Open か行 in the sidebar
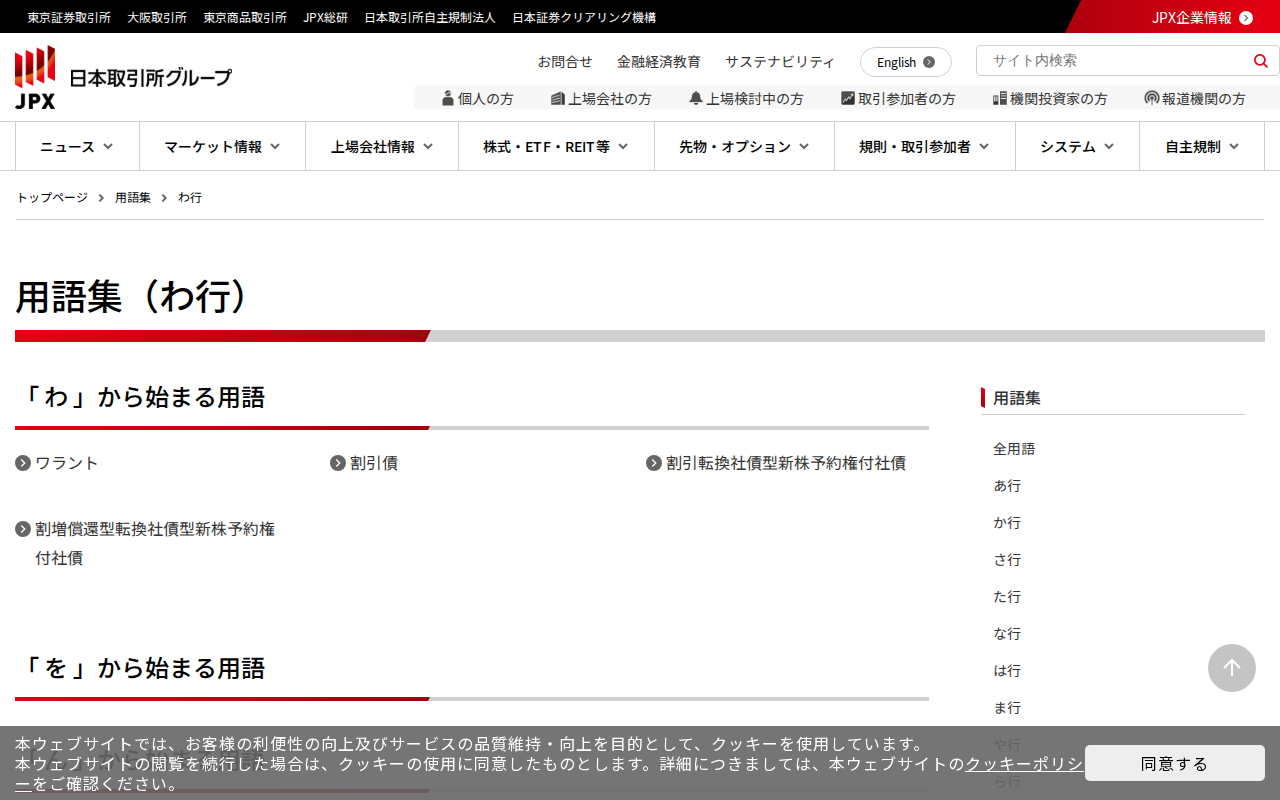The height and width of the screenshot is (800, 1280). tap(1007, 523)
